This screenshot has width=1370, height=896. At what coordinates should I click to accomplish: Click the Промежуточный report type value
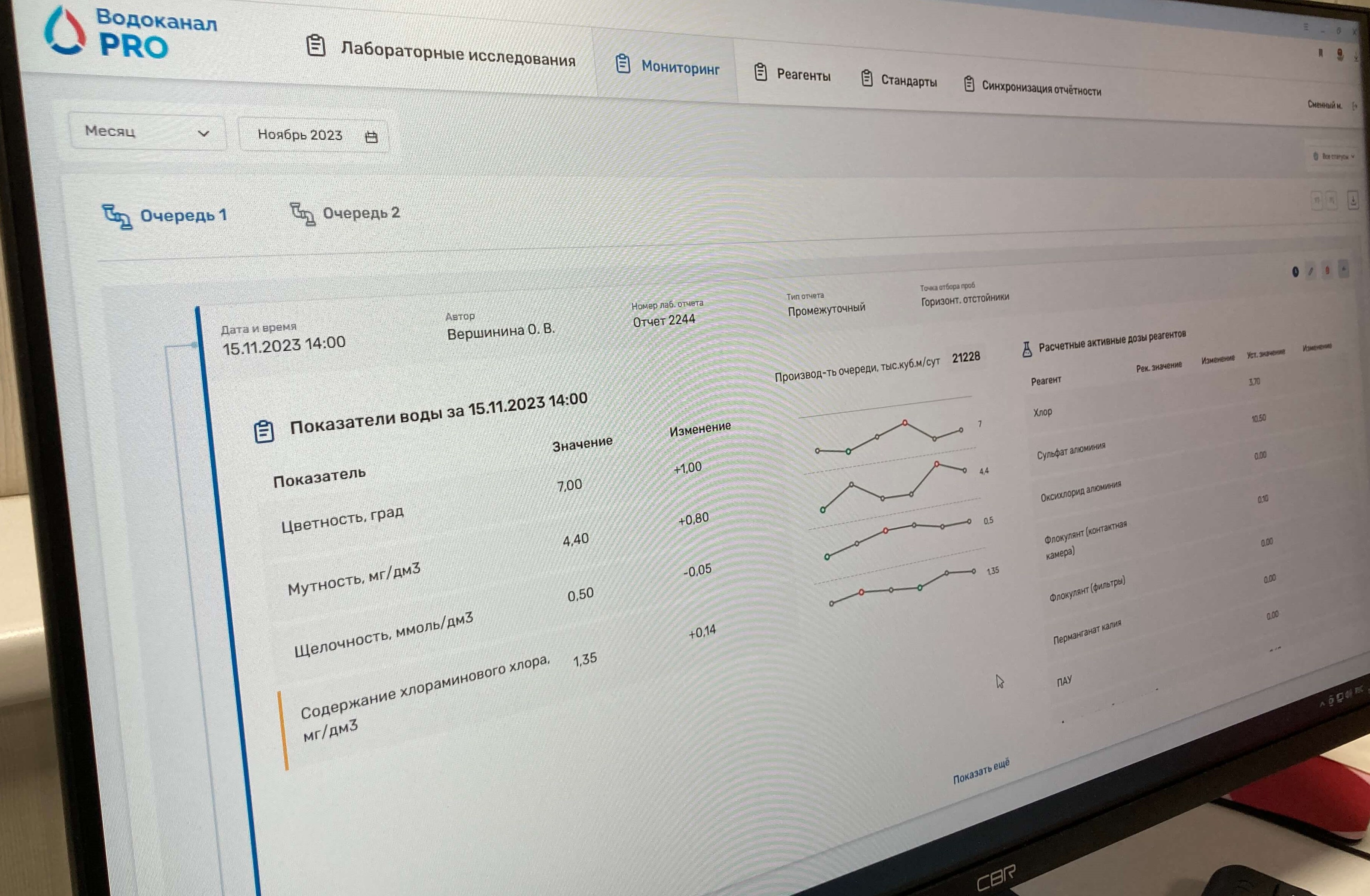827,309
